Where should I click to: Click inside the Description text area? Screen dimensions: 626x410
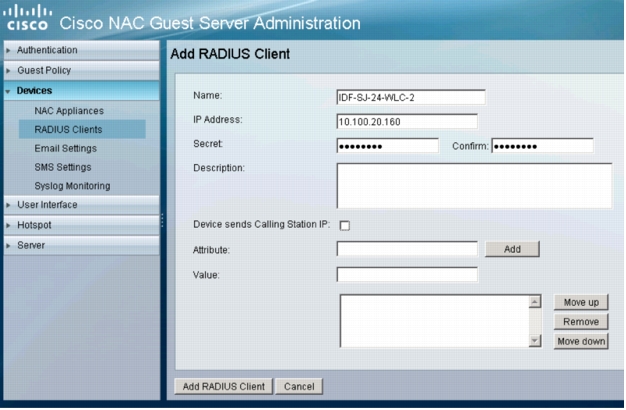tap(474, 186)
